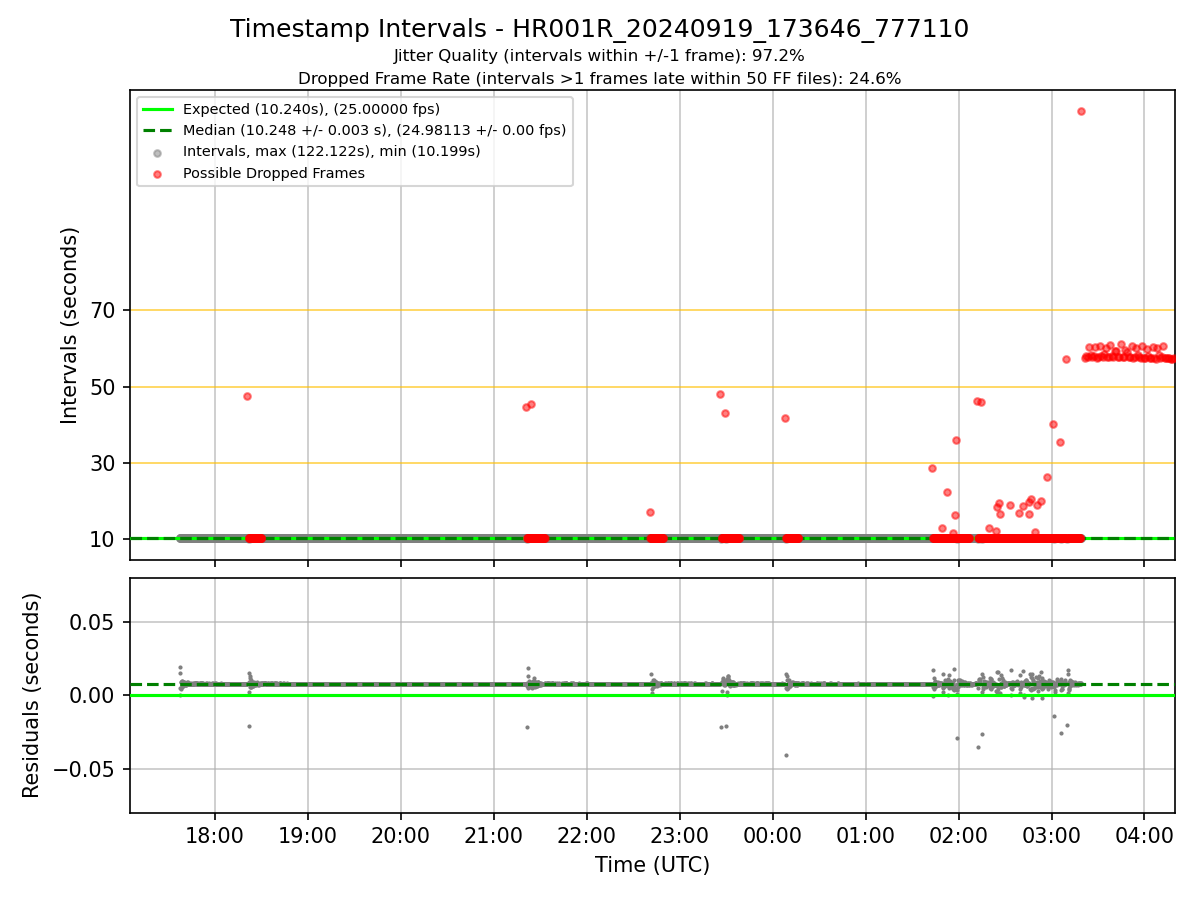Click the x-axis tick label '04:00'

coord(1144,835)
